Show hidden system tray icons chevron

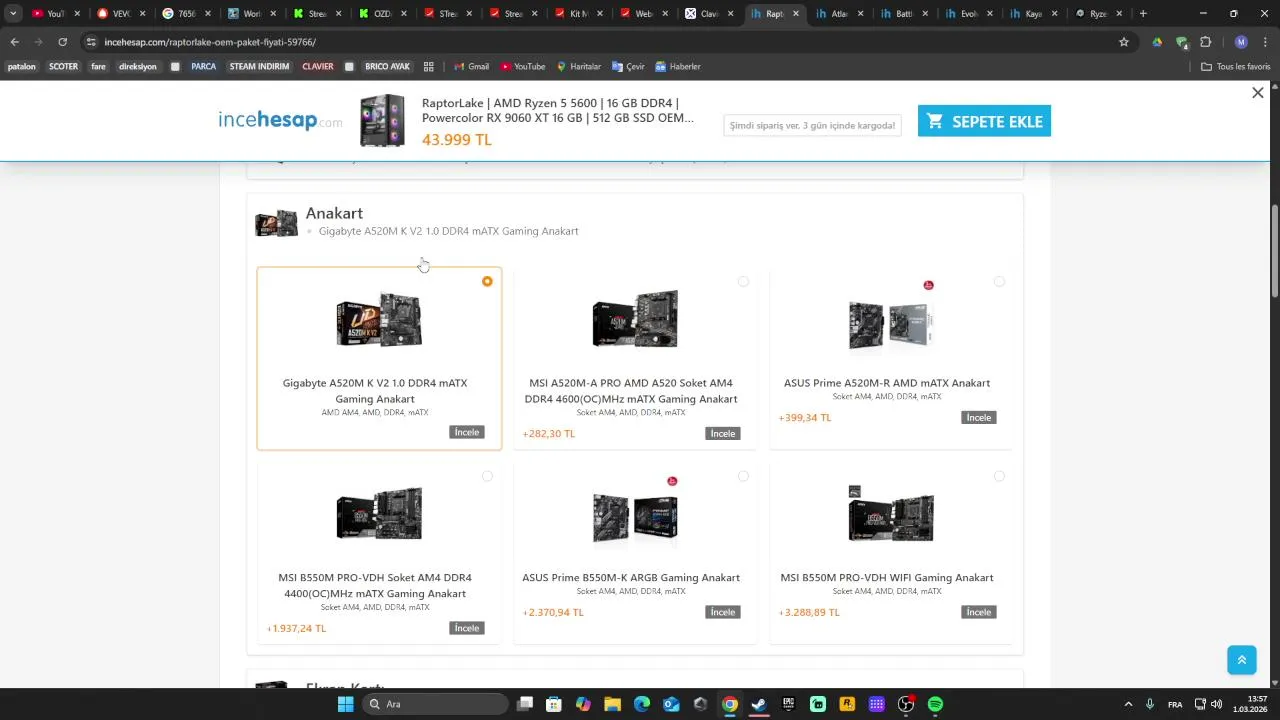click(1128, 704)
